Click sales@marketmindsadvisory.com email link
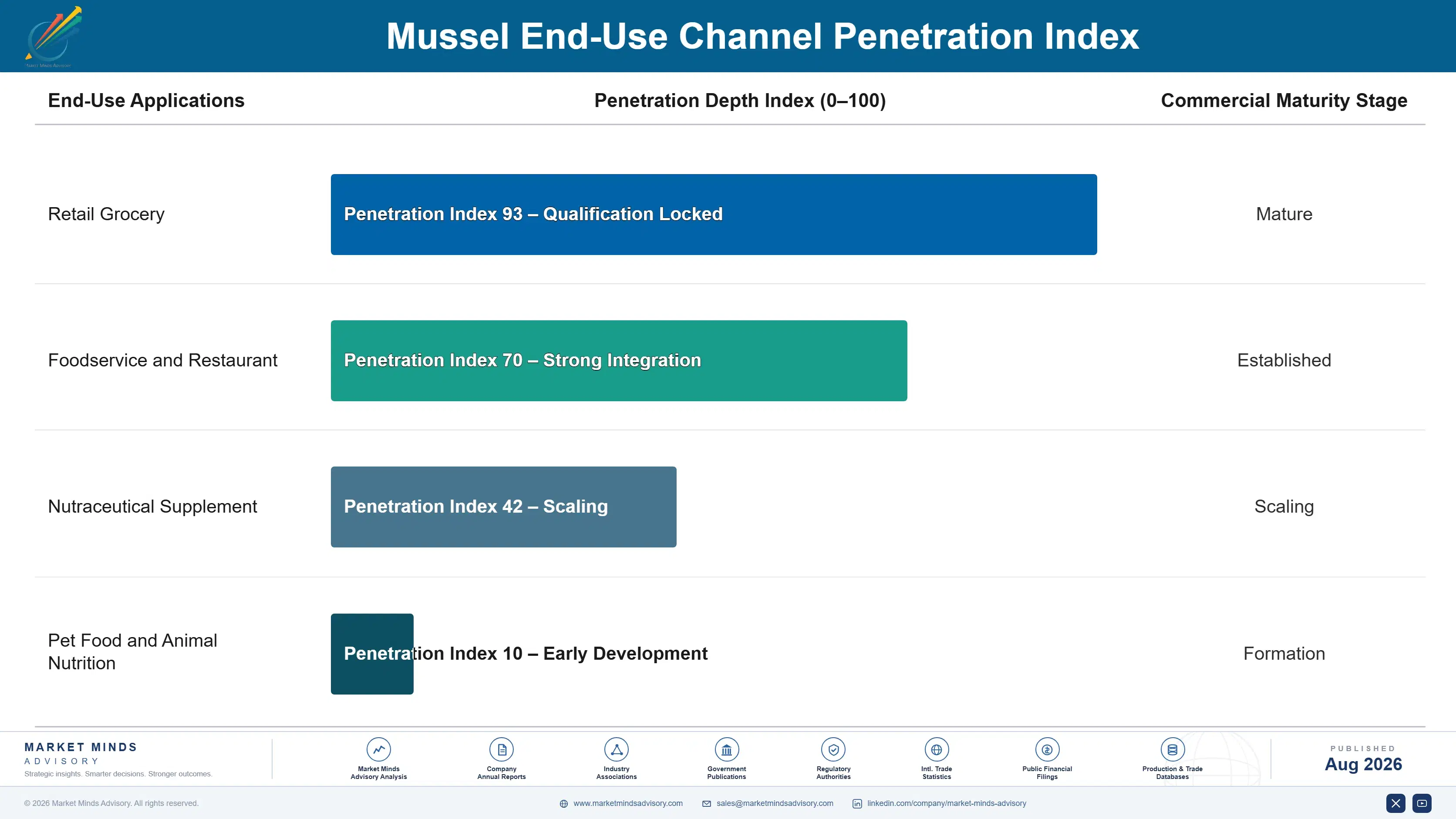 coord(775,803)
